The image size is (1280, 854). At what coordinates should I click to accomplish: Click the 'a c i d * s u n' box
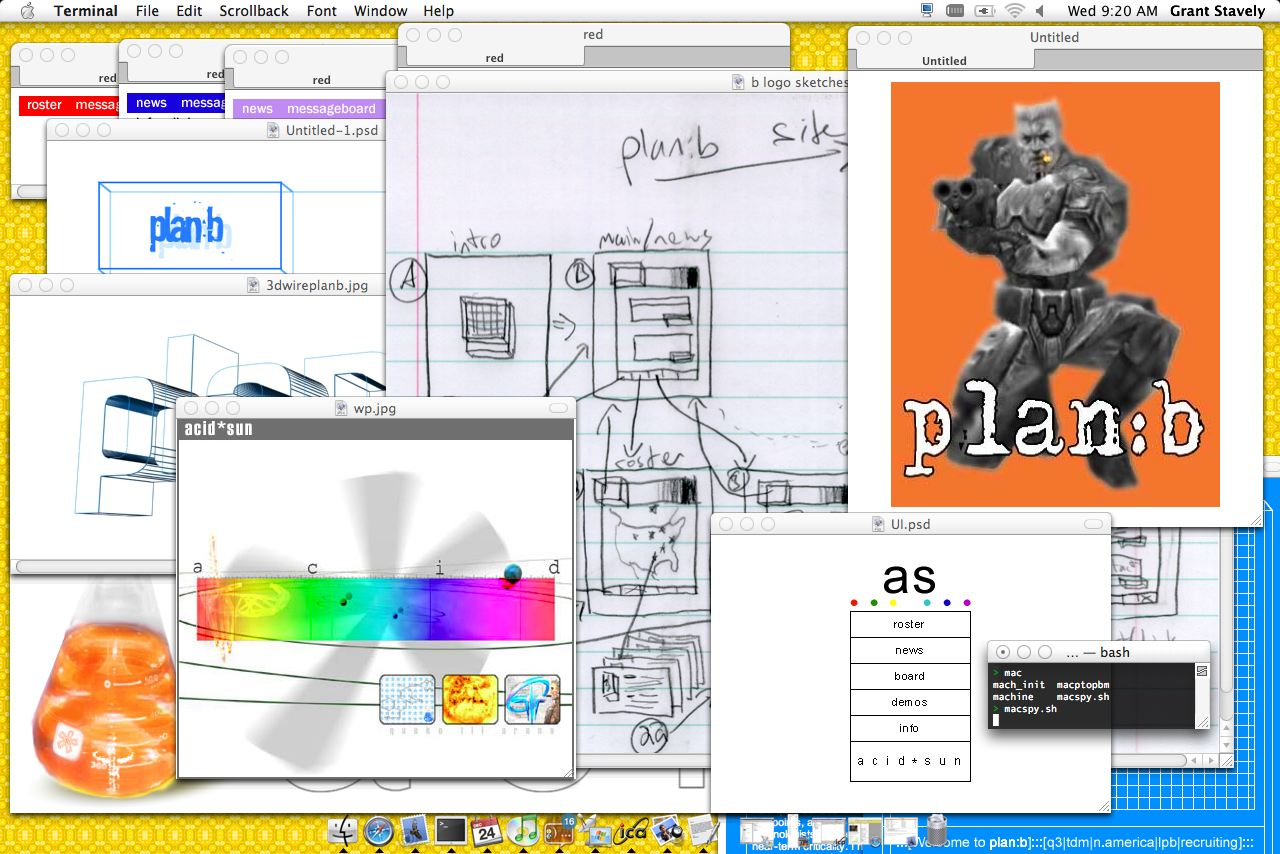coord(909,761)
